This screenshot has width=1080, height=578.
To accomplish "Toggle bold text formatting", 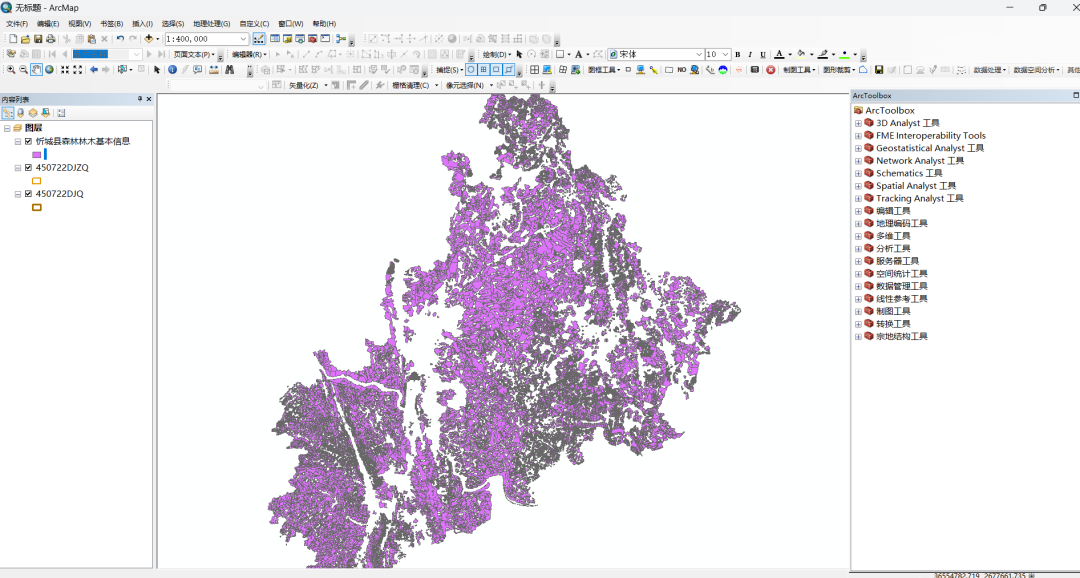I will [738, 54].
